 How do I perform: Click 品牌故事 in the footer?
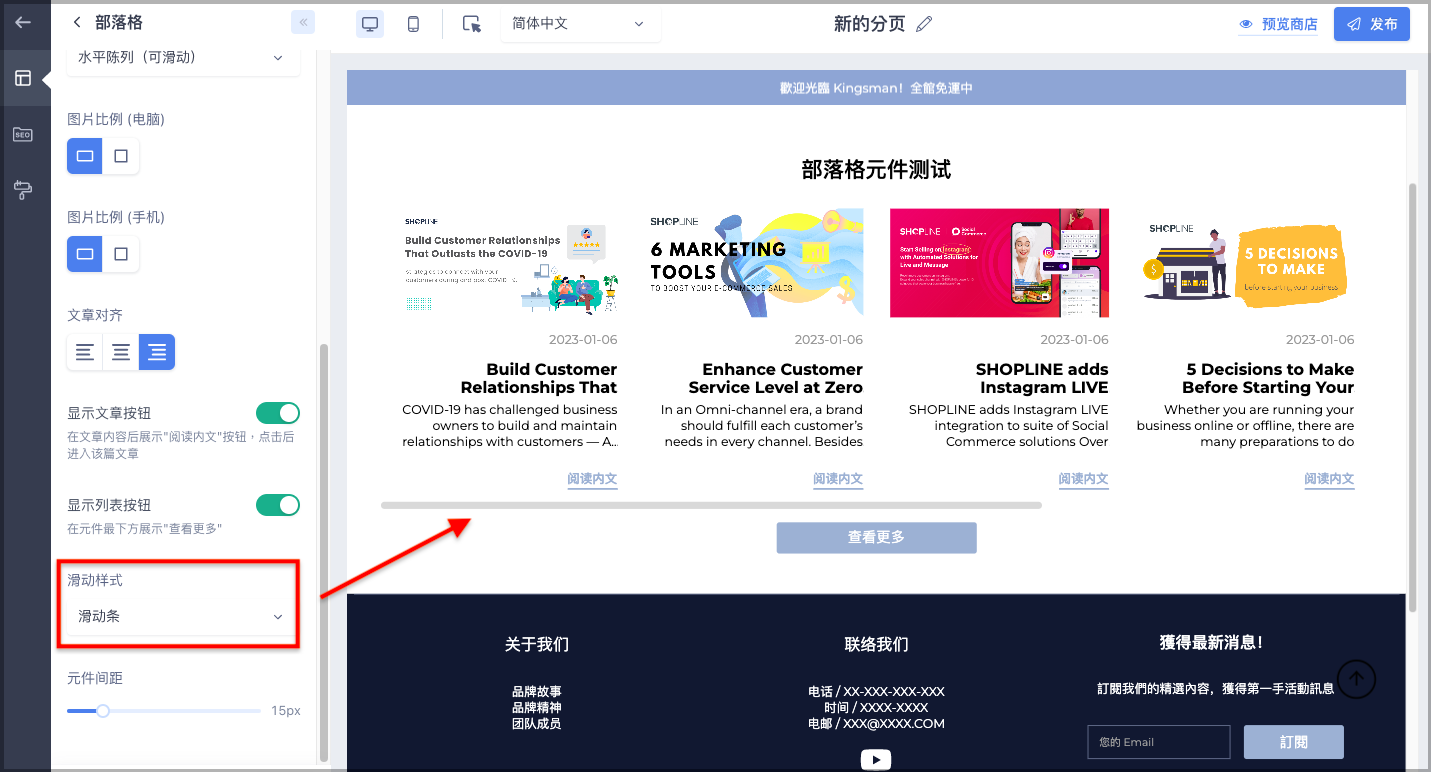536,691
